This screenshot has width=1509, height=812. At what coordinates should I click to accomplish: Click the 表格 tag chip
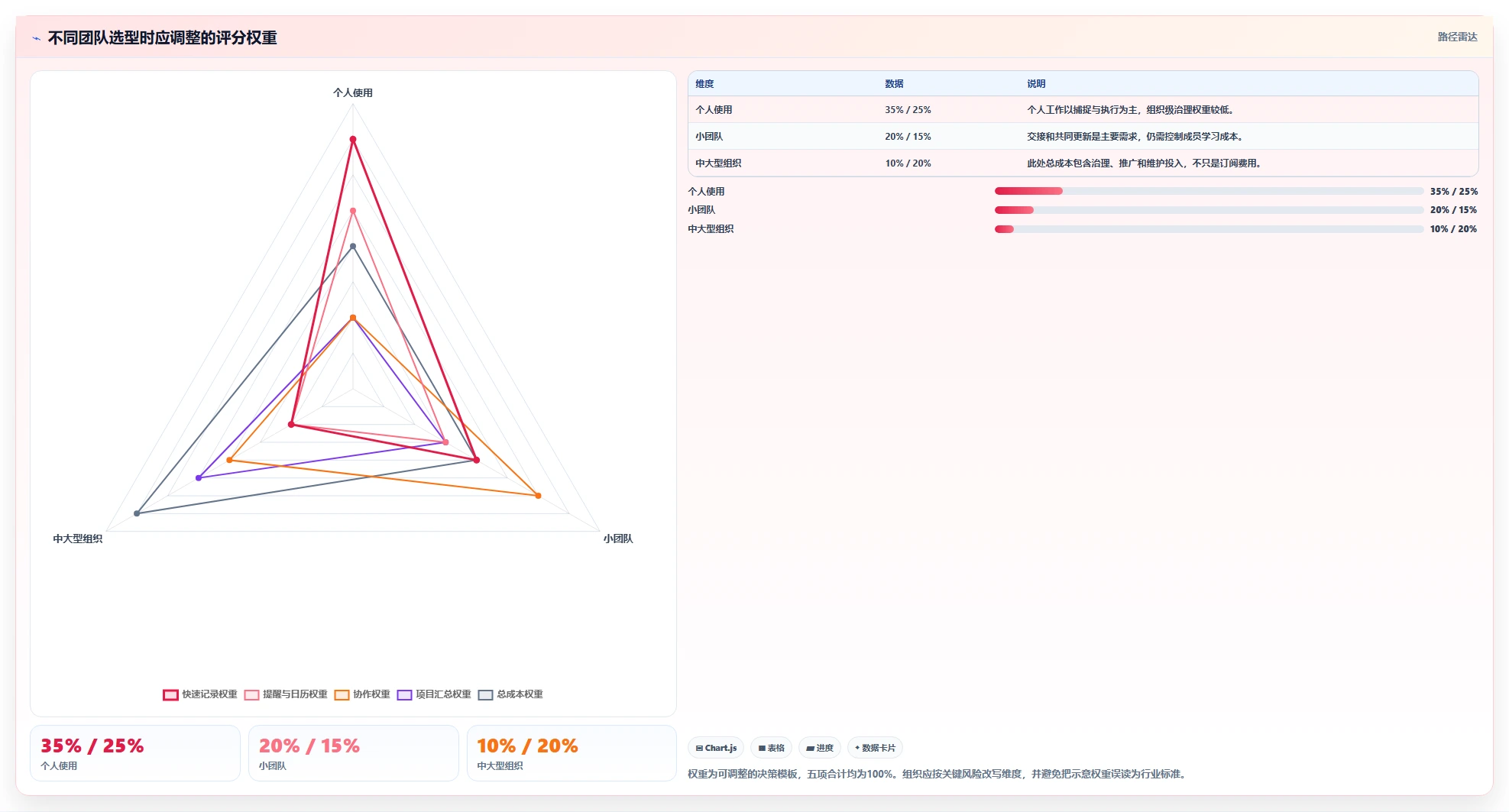771,748
